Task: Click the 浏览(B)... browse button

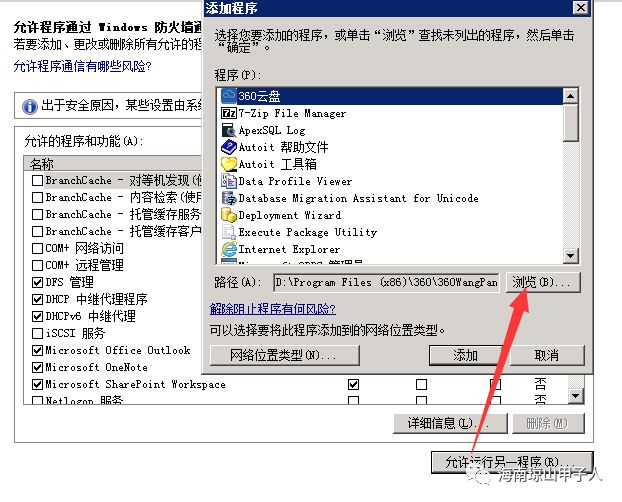Action: coord(543,282)
